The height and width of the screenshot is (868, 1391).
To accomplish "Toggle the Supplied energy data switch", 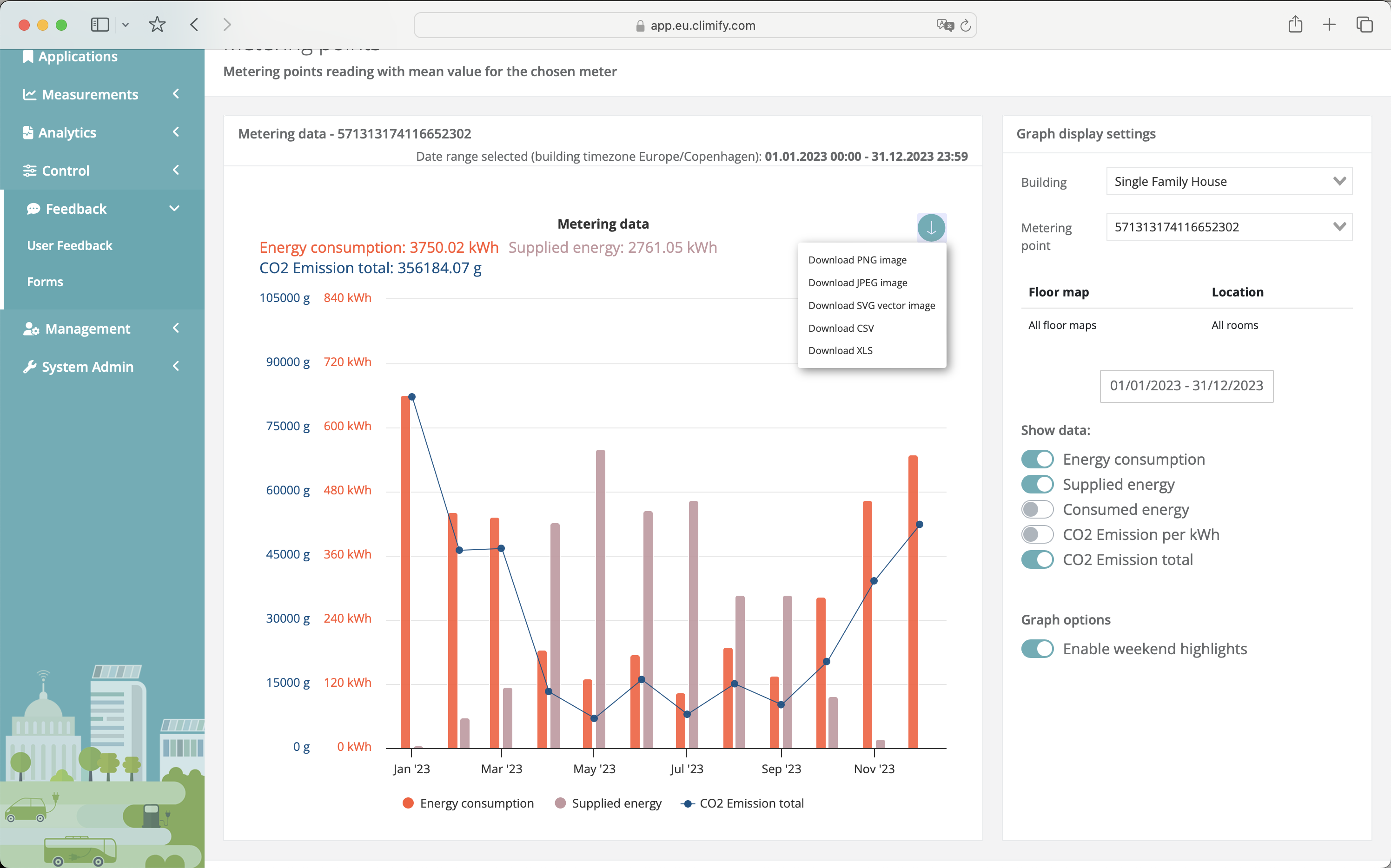I will 1037,484.
